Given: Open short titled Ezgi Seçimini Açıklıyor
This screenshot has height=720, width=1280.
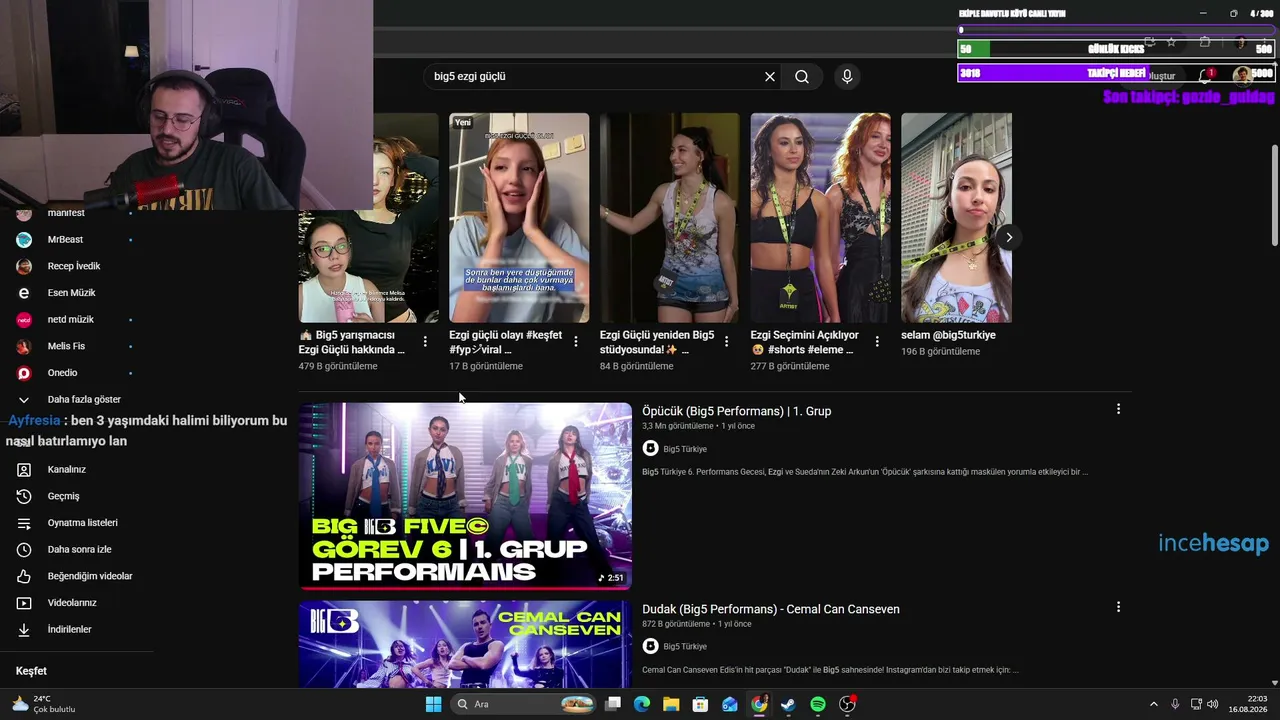Looking at the screenshot, I should pyautogui.click(x=805, y=342).
